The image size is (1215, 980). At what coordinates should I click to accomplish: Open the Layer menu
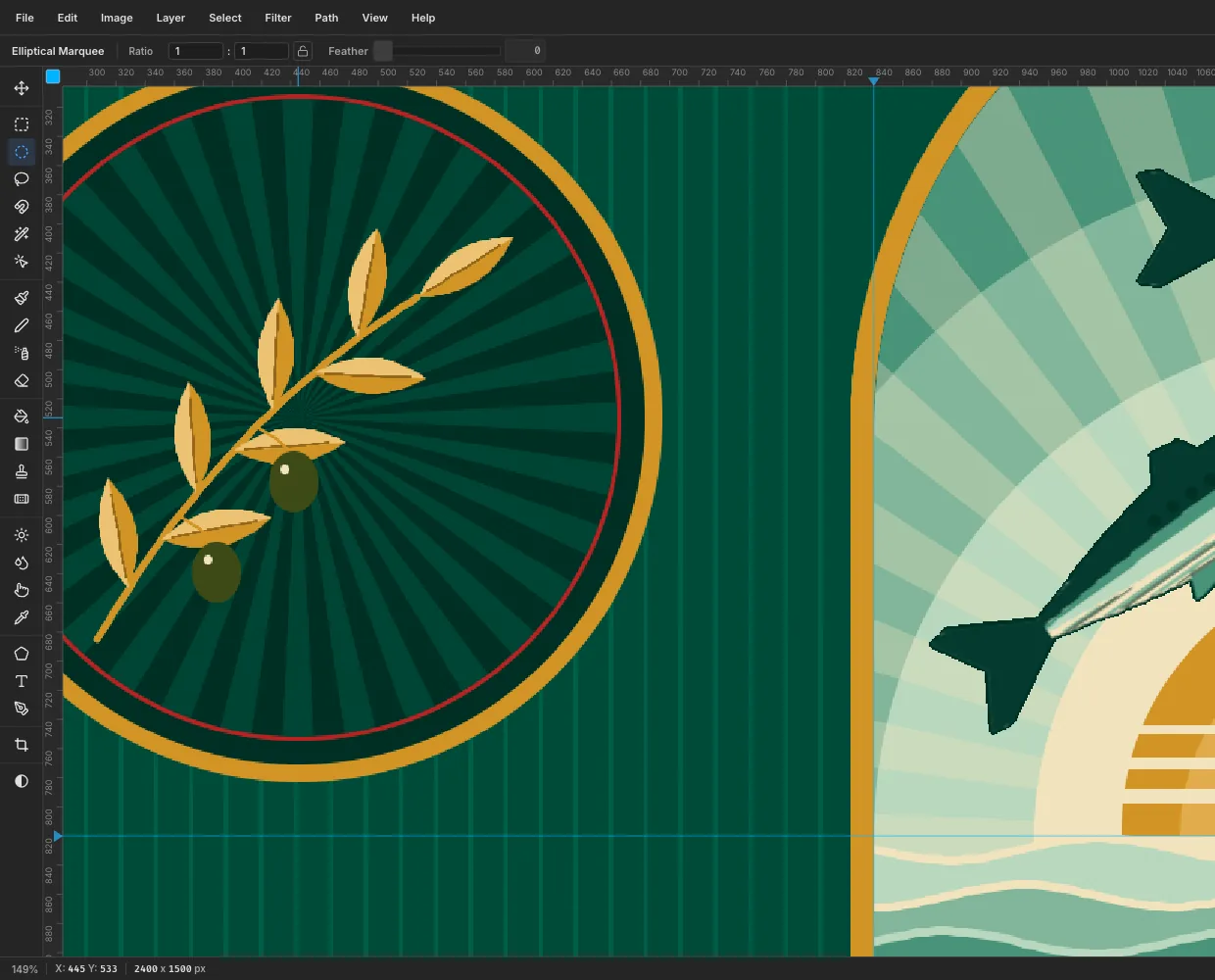click(170, 18)
